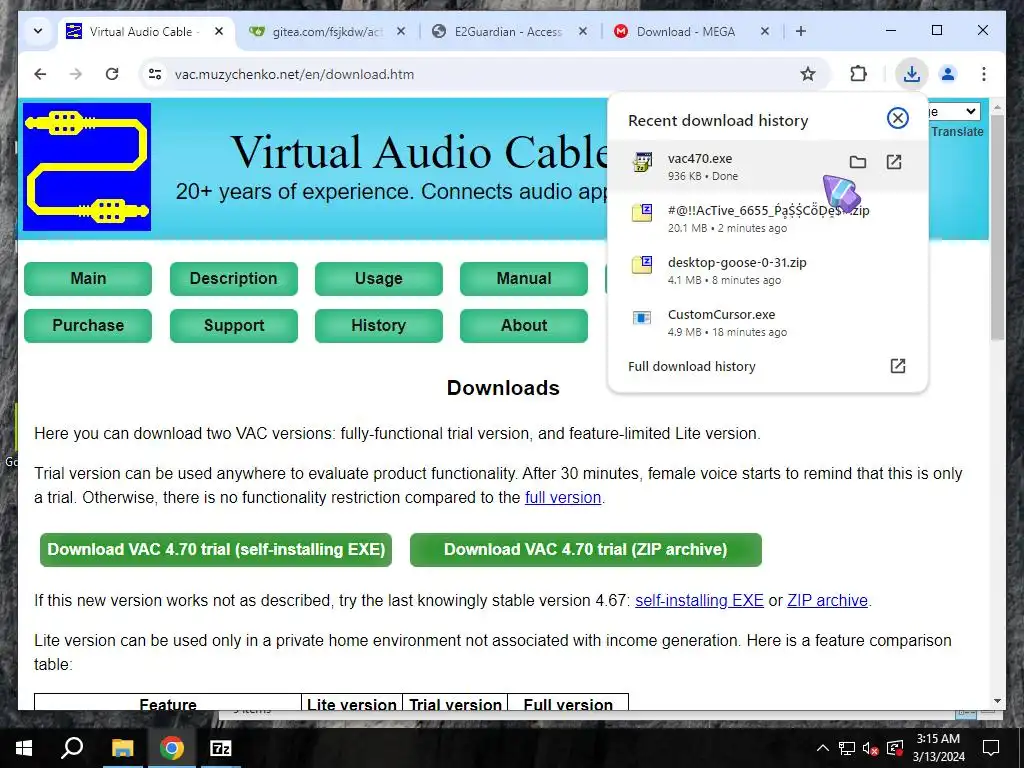This screenshot has width=1024, height=768.
Task: Open the Main navigation button
Action: (88, 278)
